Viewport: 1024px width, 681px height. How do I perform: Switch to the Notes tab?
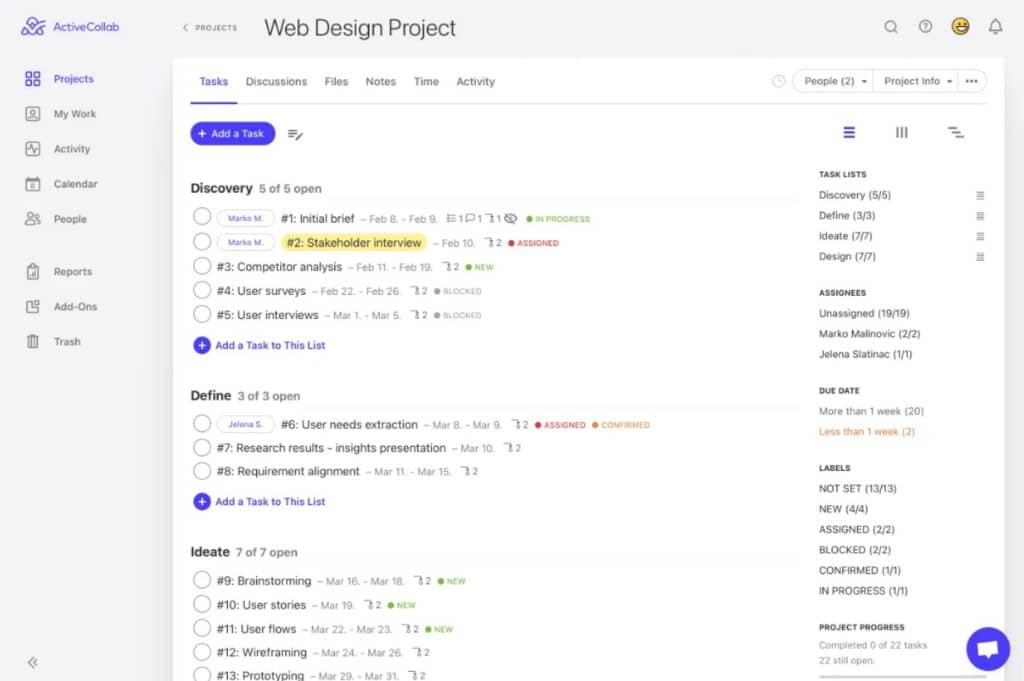point(381,82)
